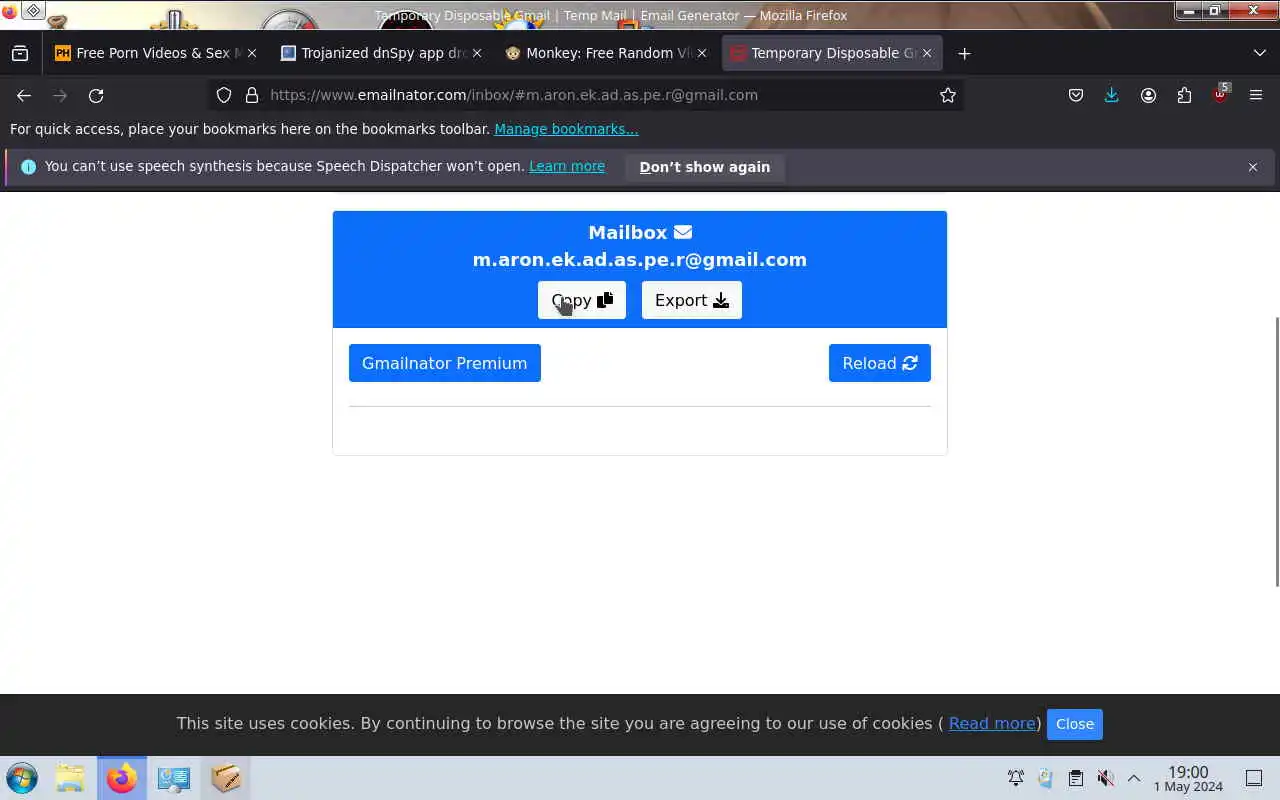Open the Start menu orb
The height and width of the screenshot is (800, 1280).
click(22, 778)
